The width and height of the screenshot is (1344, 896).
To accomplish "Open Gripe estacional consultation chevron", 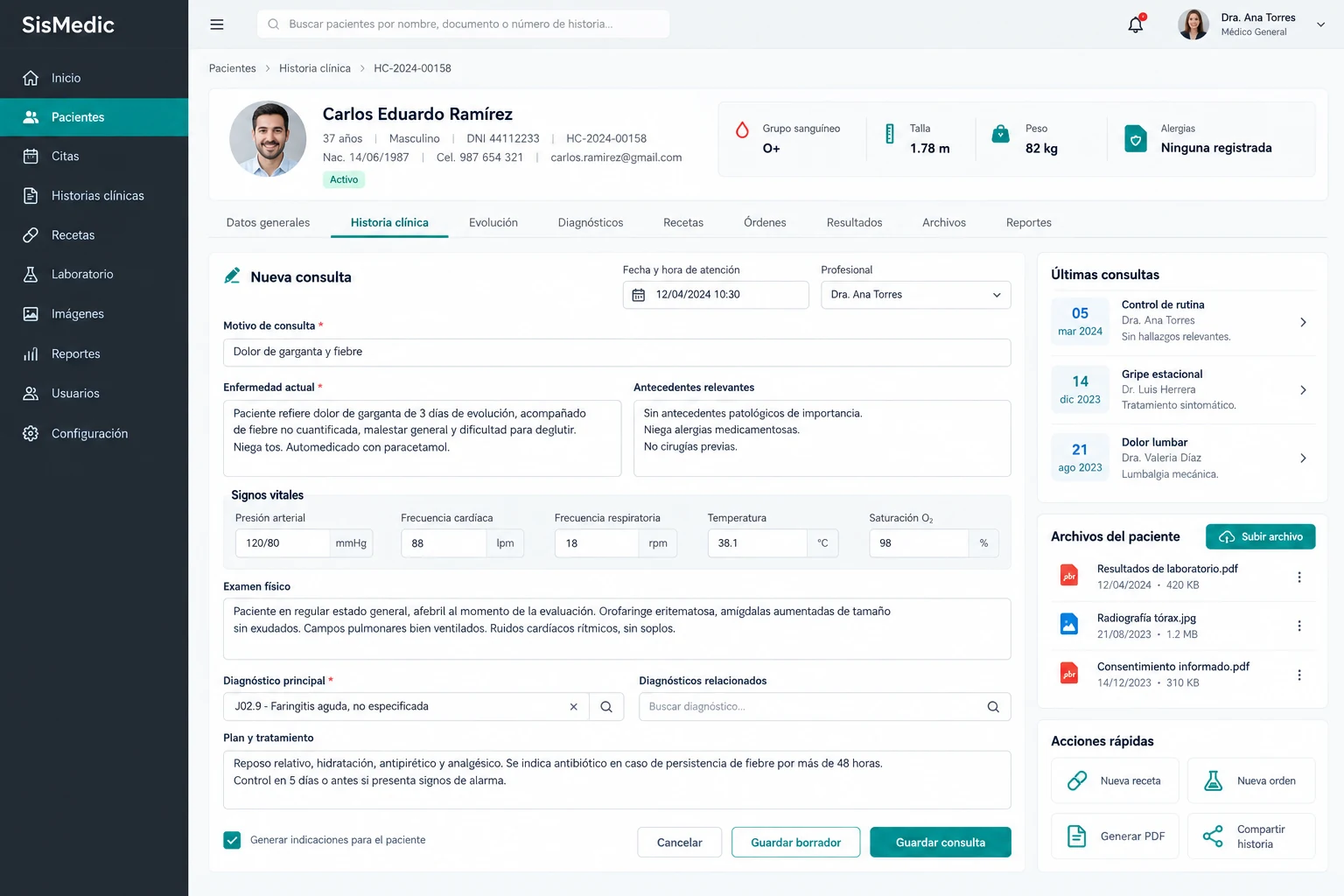I will (1303, 390).
